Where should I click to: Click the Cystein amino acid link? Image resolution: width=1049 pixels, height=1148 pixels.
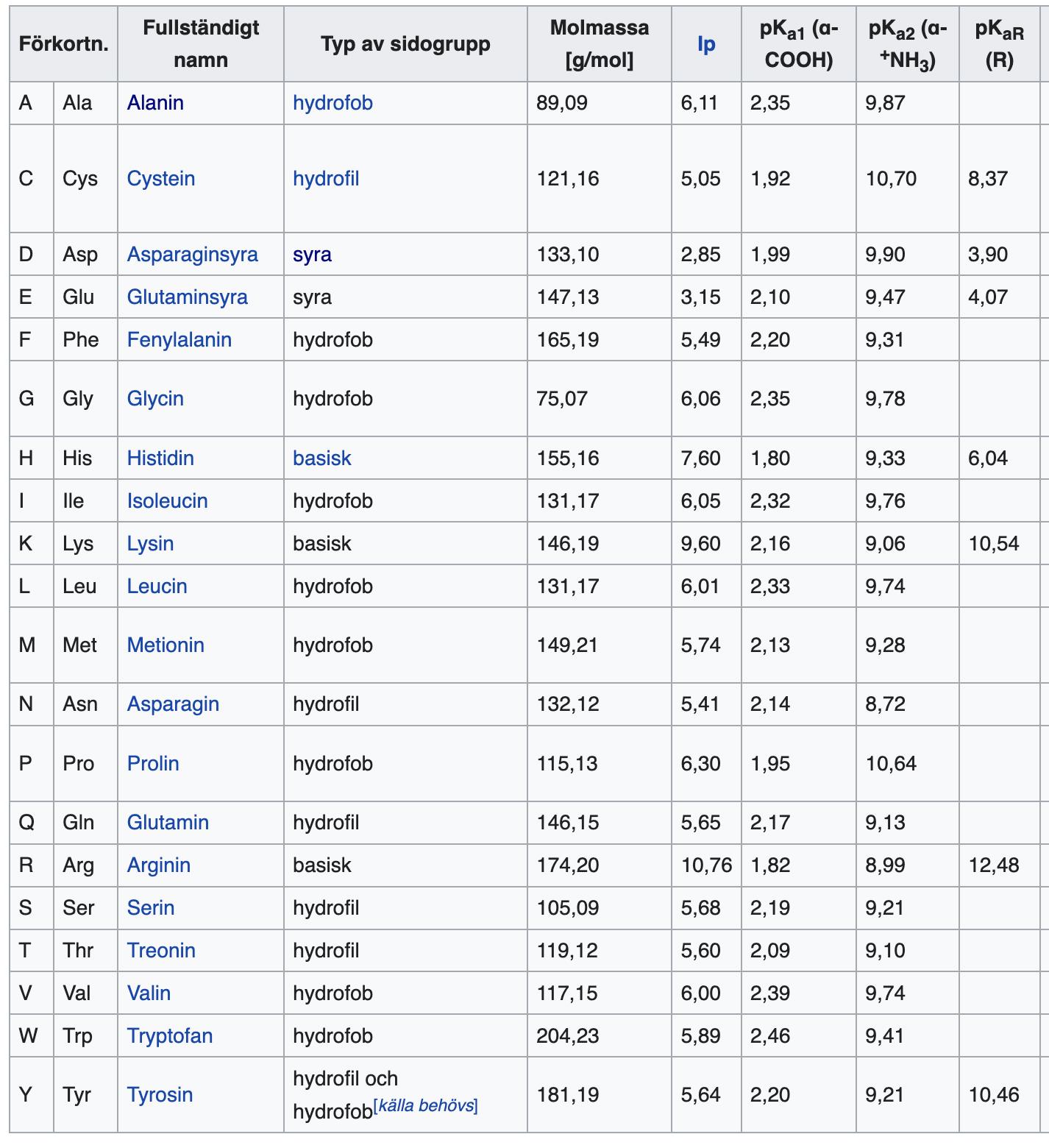160,179
